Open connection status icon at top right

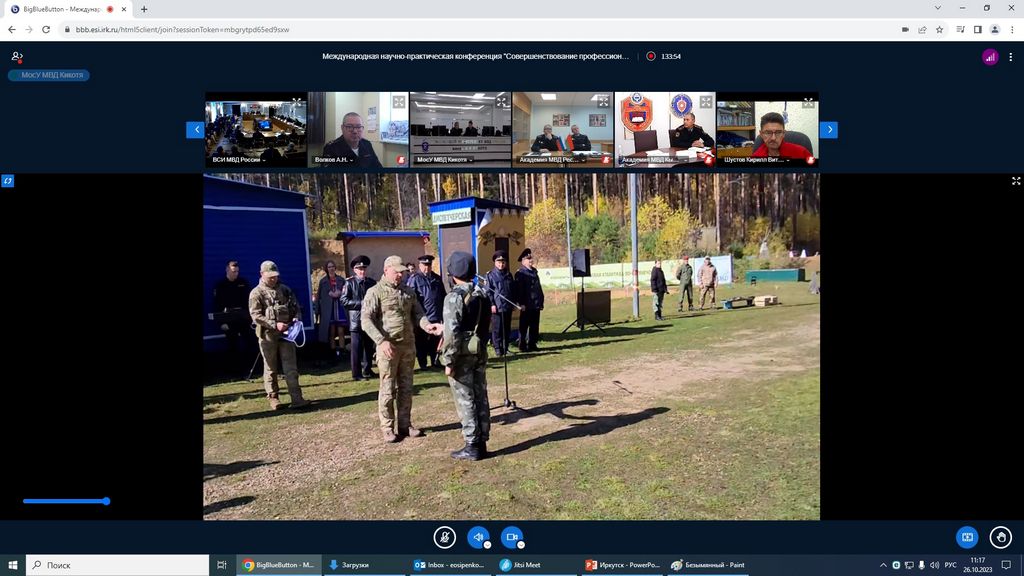990,57
